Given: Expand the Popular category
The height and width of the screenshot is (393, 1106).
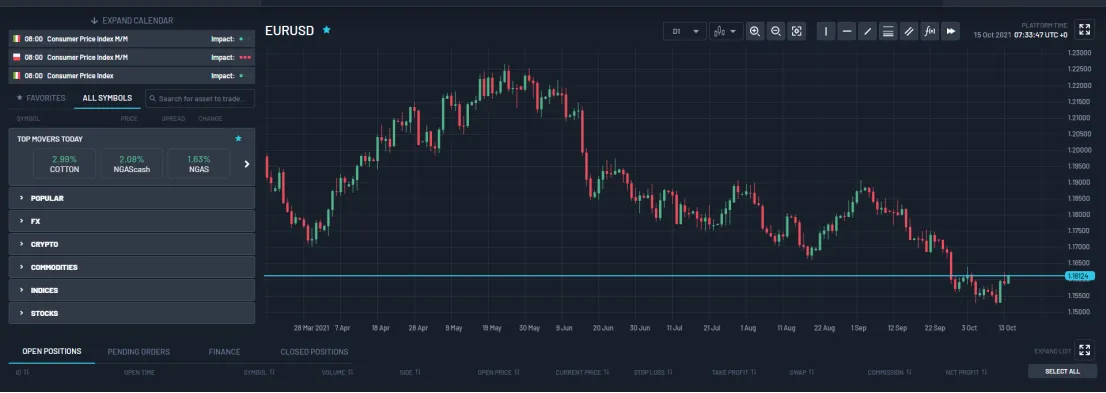Looking at the screenshot, I should (x=131, y=198).
